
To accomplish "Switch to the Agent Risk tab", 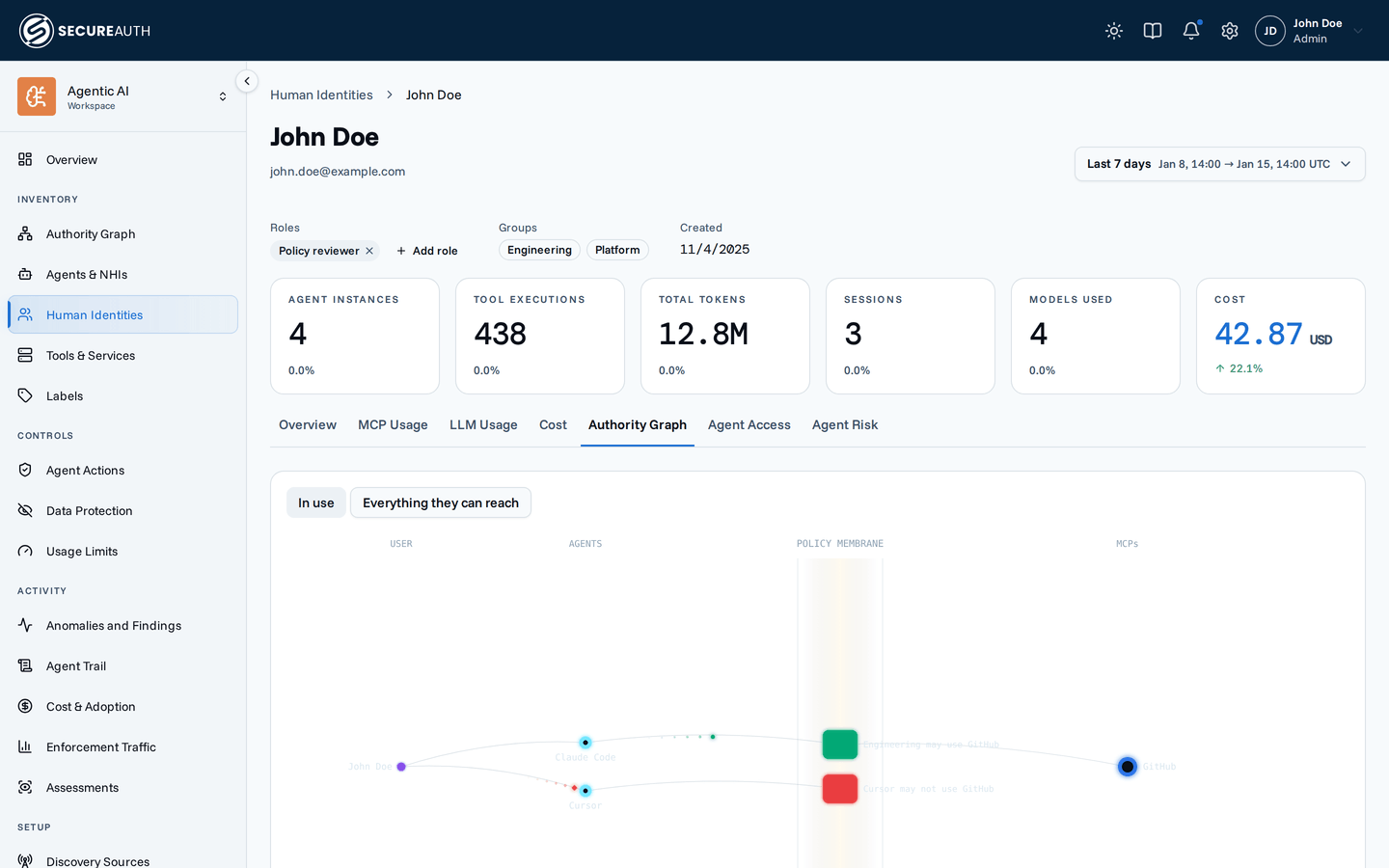I will 845,424.
